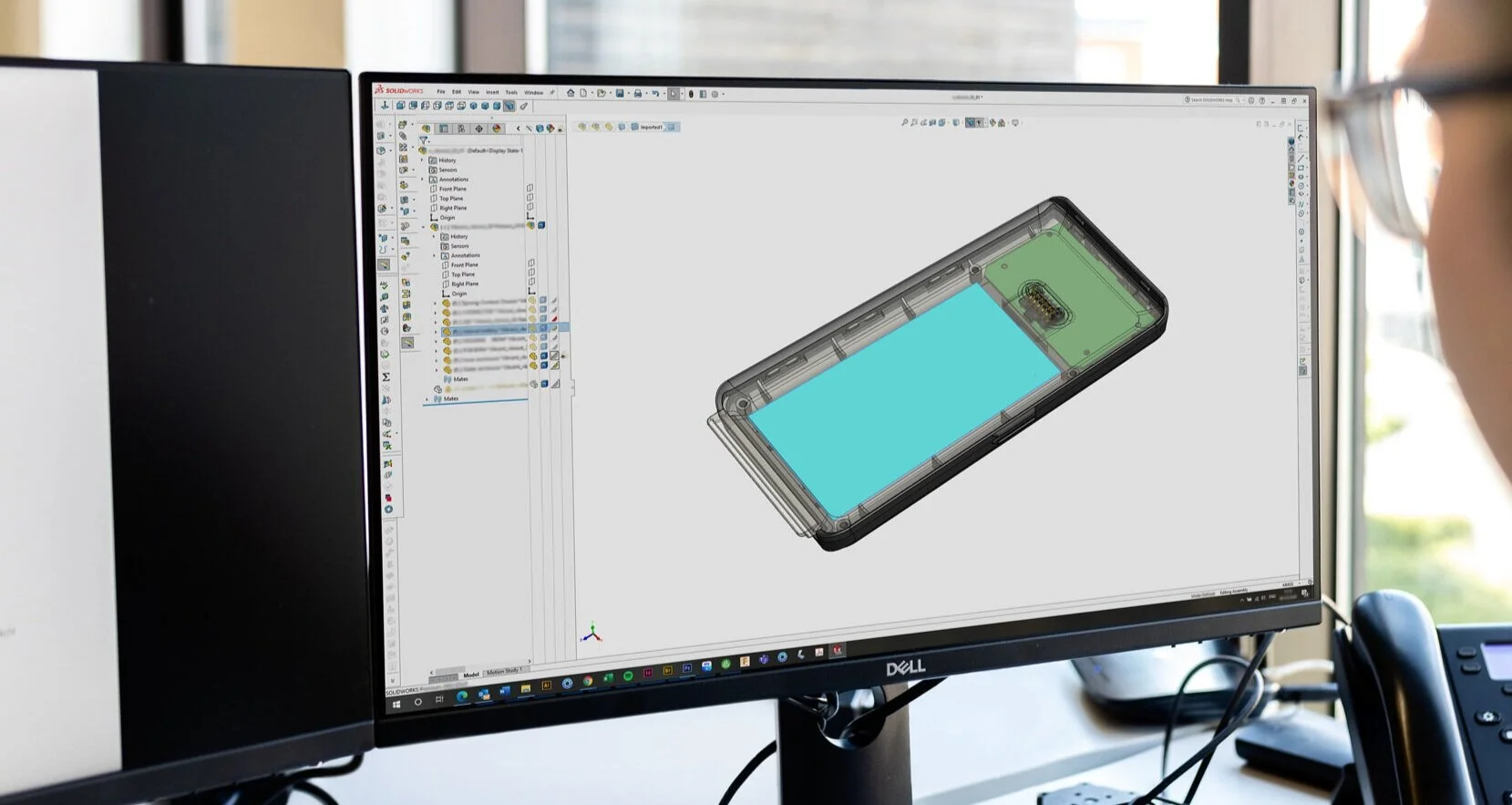Click the New document icon
This screenshot has height=805, width=1512.
click(x=583, y=93)
